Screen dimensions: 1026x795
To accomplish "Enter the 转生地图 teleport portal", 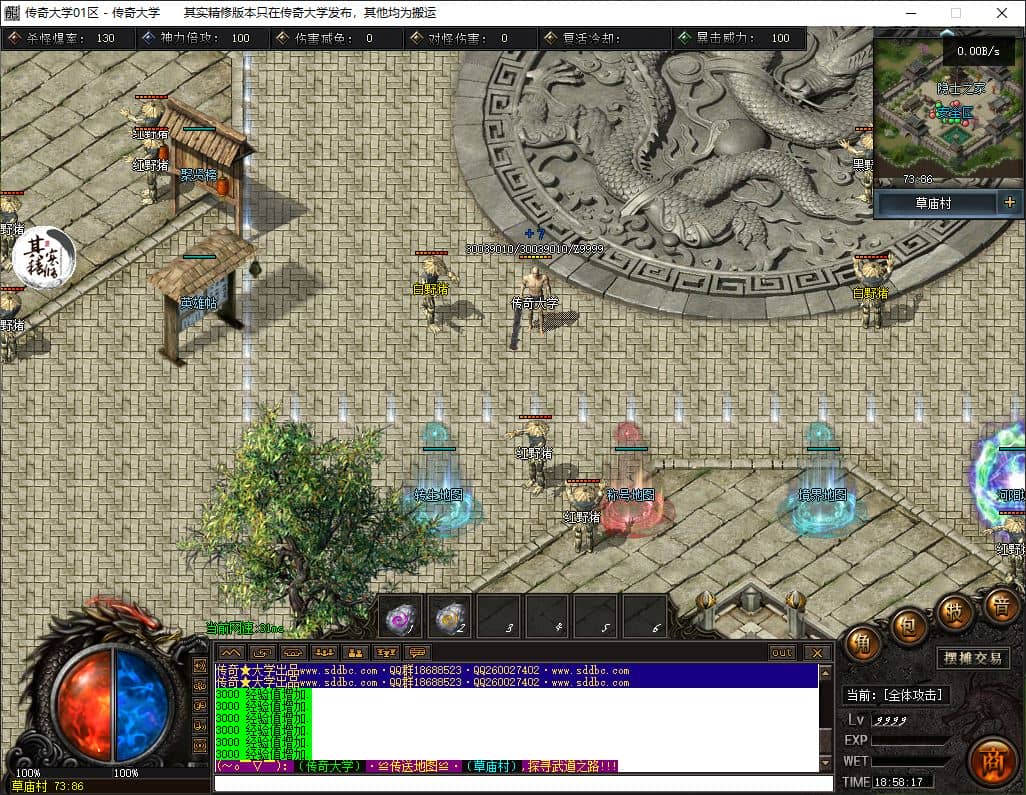I will [x=439, y=480].
